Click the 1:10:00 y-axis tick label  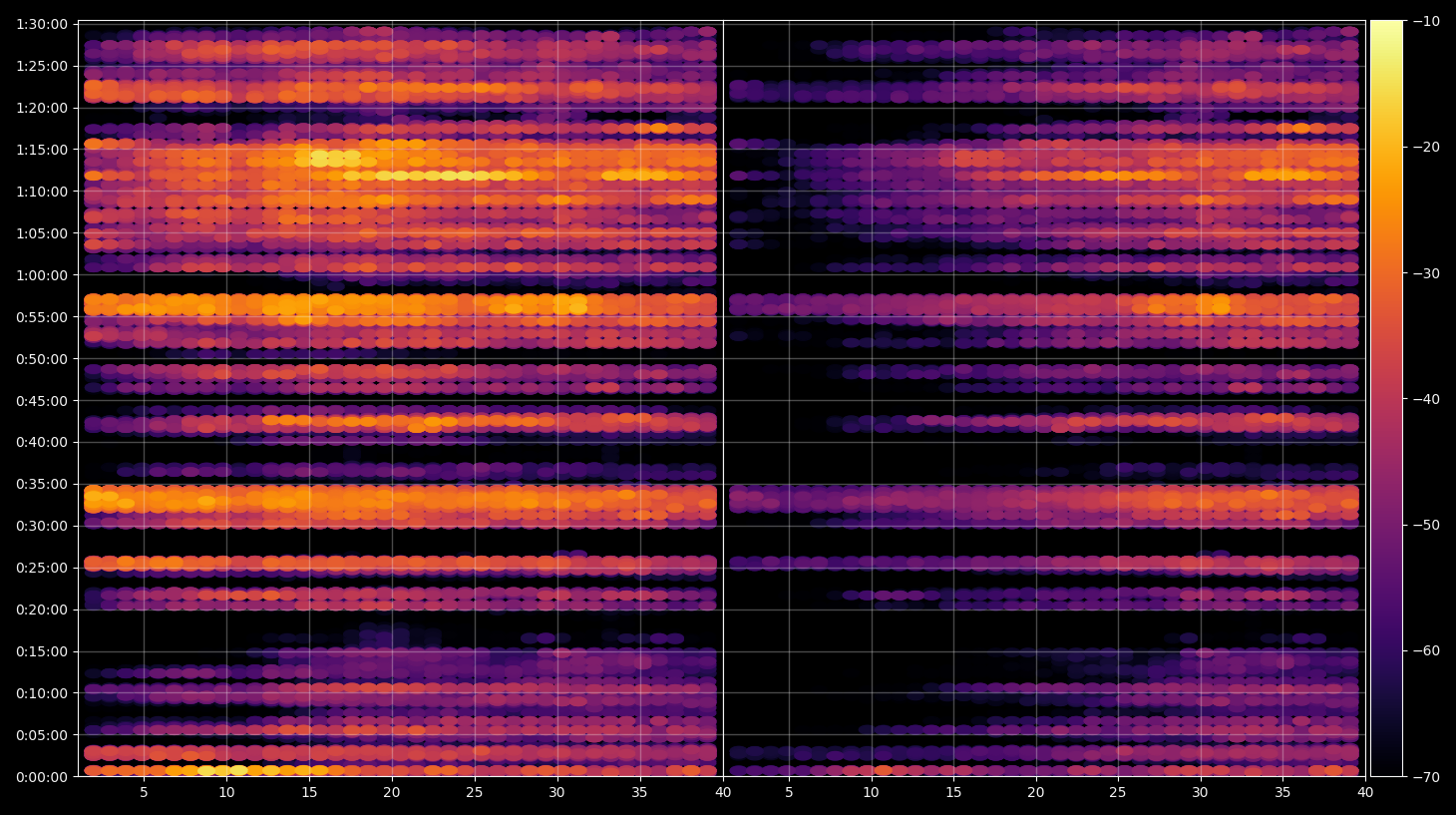click(x=42, y=192)
